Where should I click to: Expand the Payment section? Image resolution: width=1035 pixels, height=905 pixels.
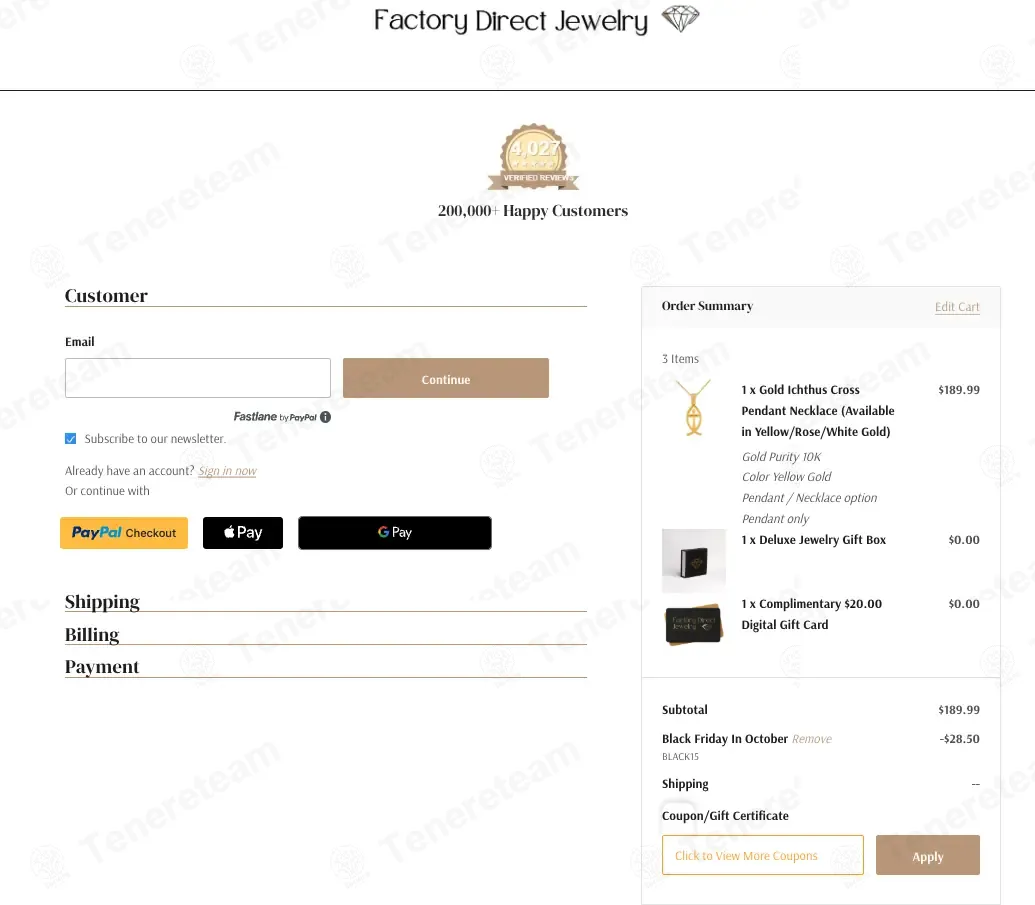point(102,667)
